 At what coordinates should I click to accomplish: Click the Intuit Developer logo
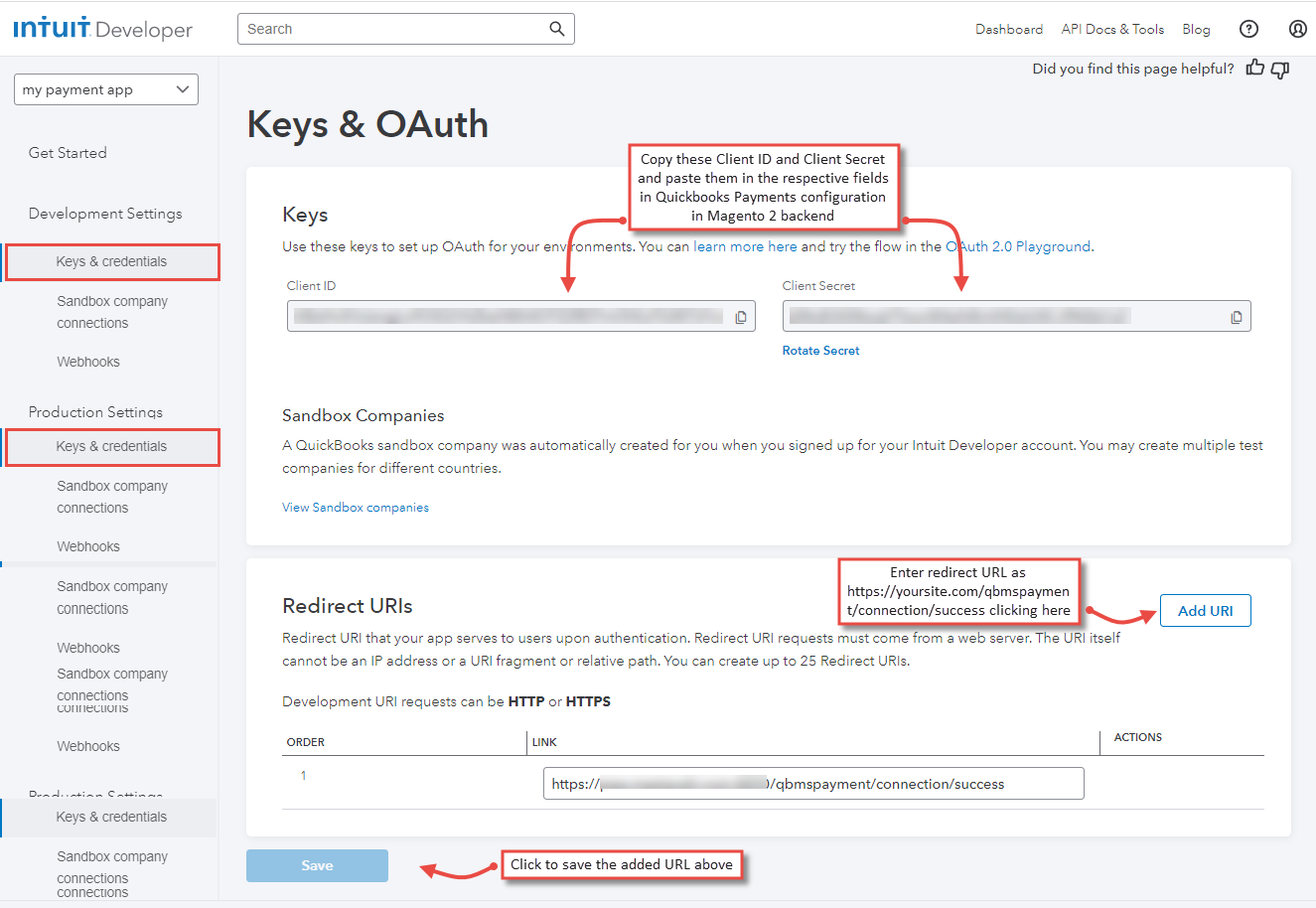click(103, 29)
